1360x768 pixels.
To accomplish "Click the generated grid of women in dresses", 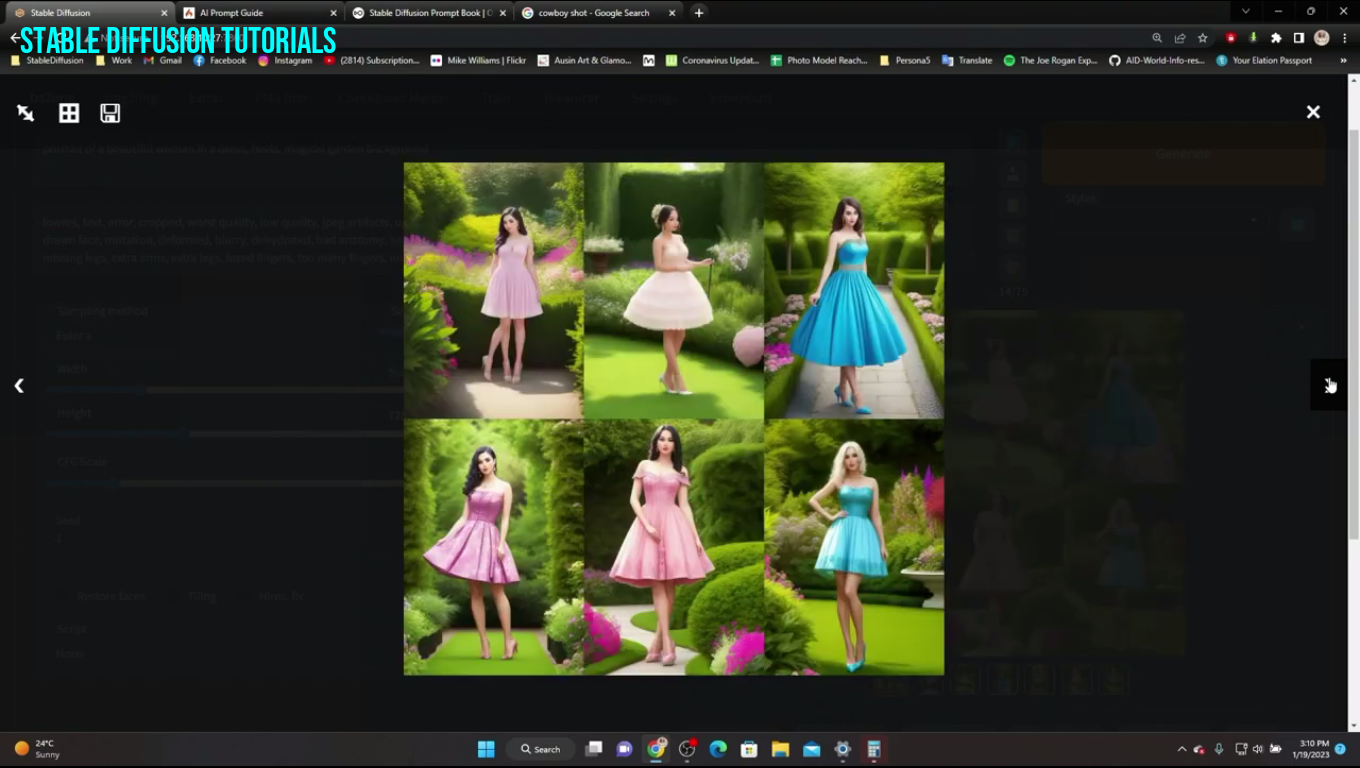I will tap(674, 419).
